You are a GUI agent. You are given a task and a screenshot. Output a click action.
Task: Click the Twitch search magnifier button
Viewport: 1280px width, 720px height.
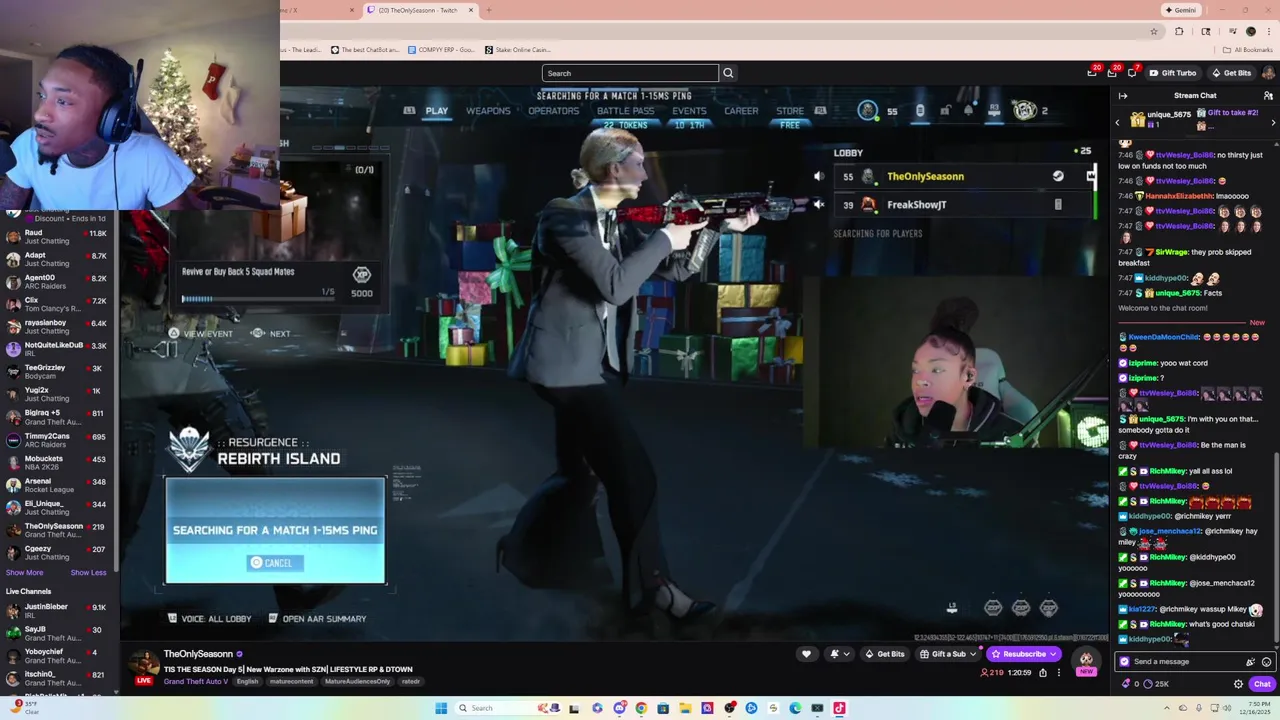click(728, 73)
